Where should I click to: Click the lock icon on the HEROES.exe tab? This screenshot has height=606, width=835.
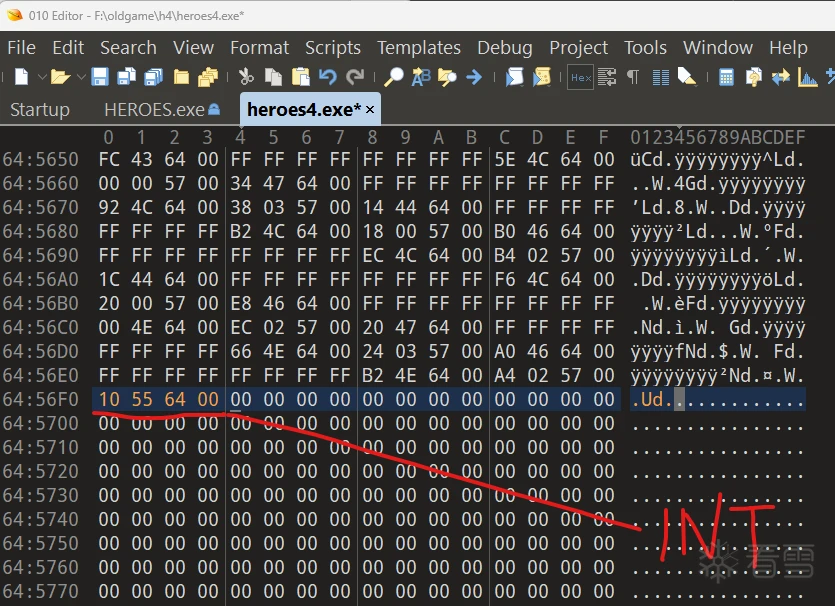pyautogui.click(x=214, y=109)
